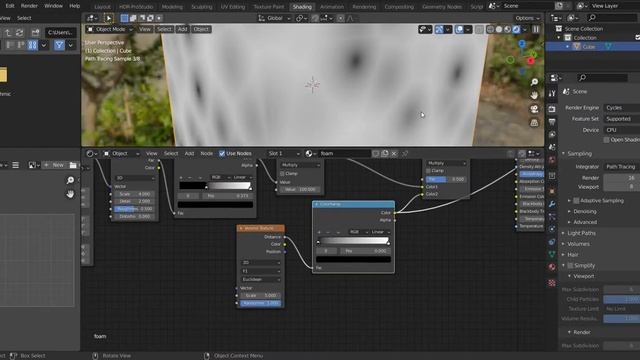Toggle viewport gizmos button

(x=439, y=29)
